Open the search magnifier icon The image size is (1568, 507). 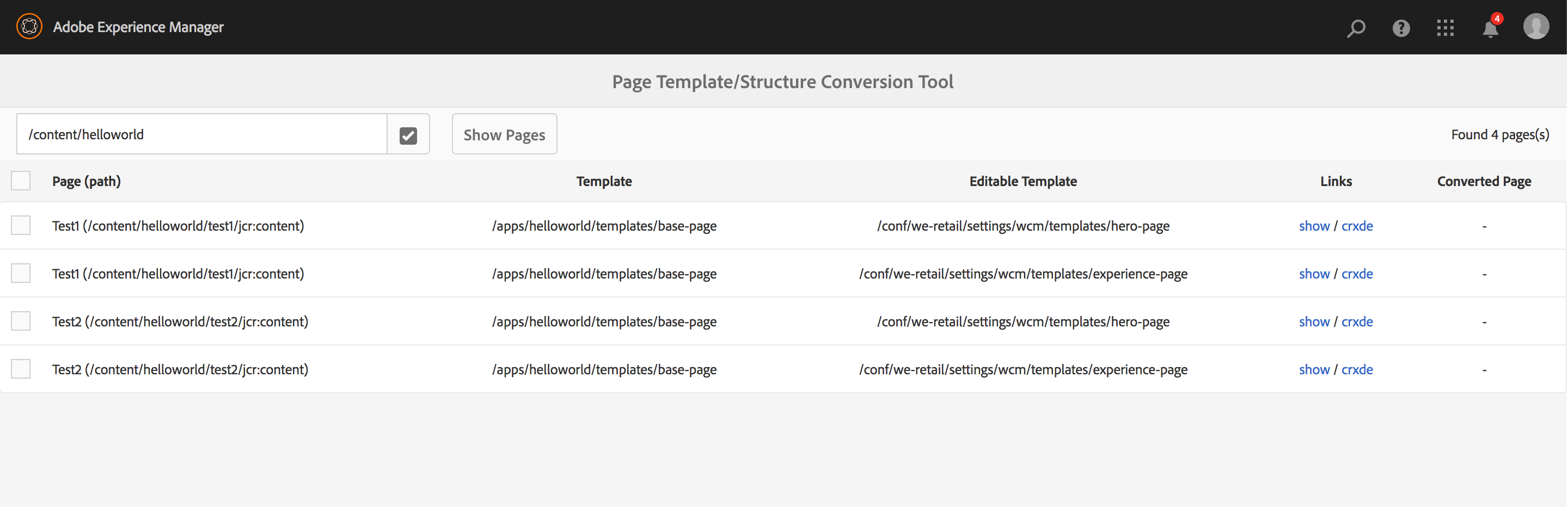point(1356,28)
